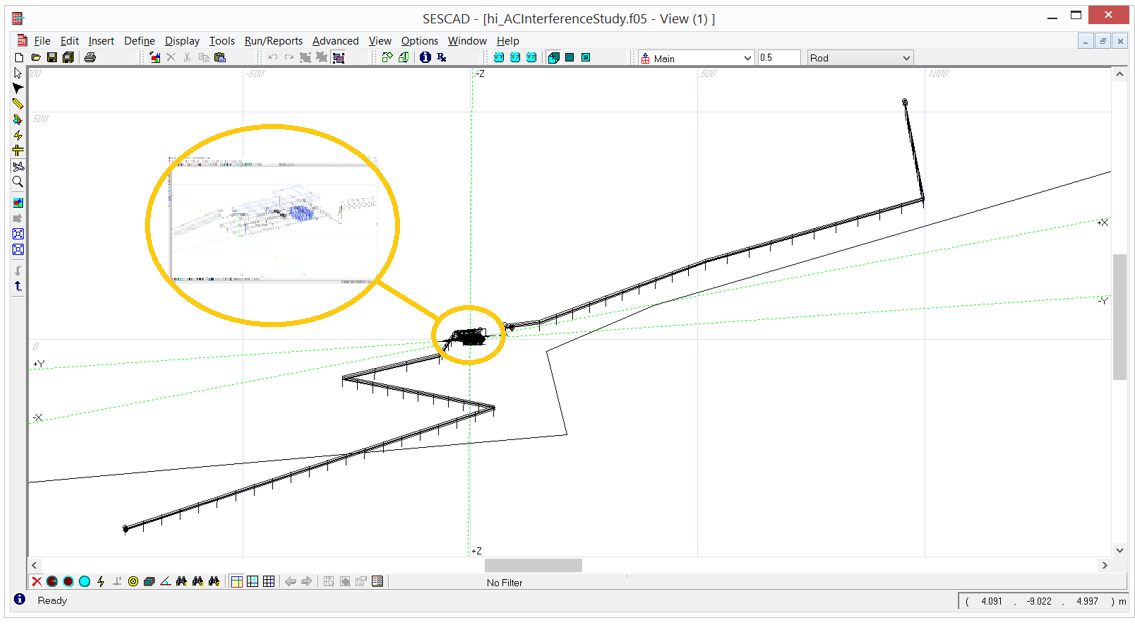Open the Advanced menu
This screenshot has width=1135, height=624.
pos(335,41)
